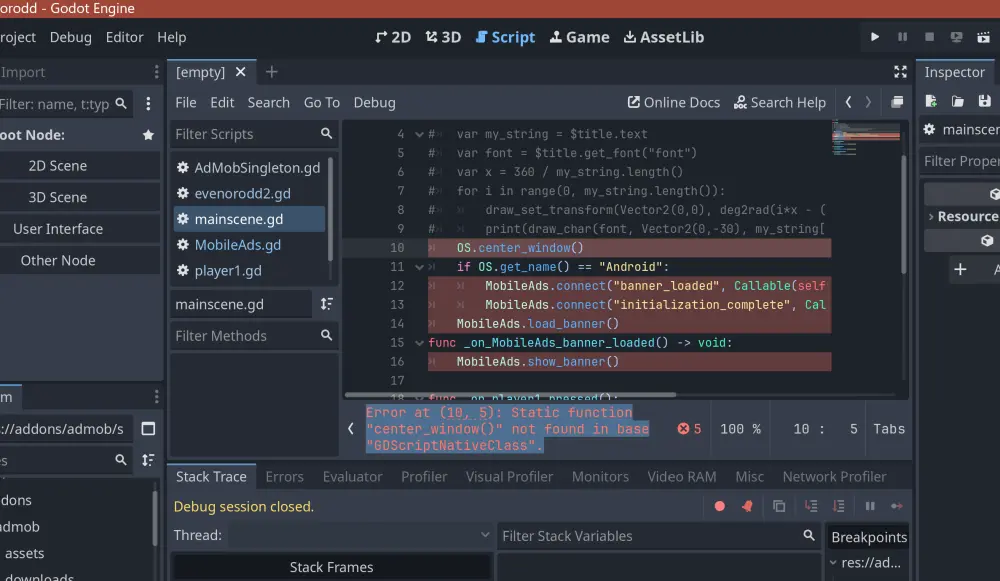Open the Editor menu

124,37
